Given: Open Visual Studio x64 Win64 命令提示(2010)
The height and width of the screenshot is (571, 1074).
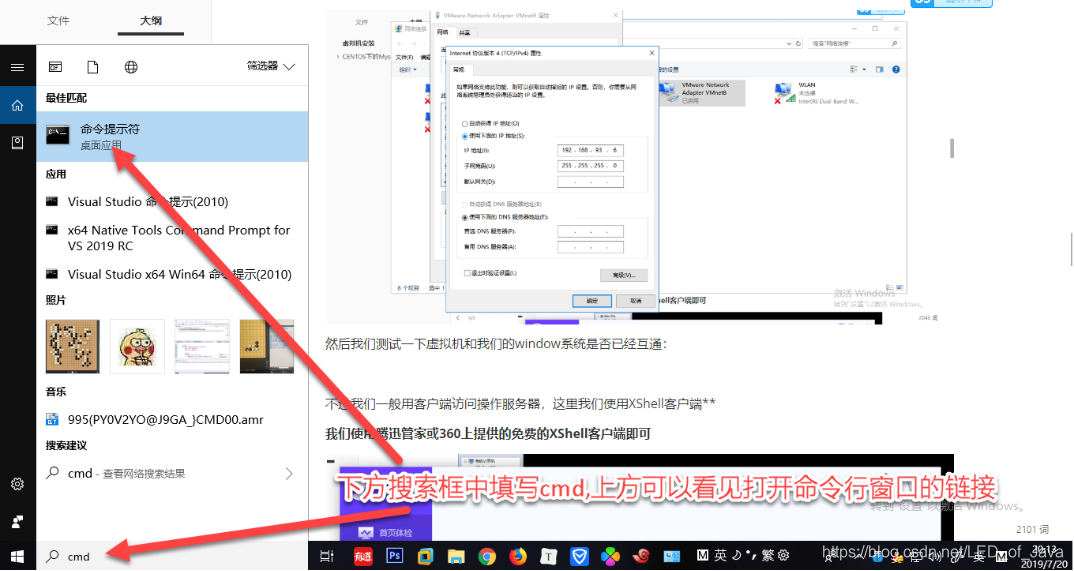Looking at the screenshot, I should (x=172, y=275).
